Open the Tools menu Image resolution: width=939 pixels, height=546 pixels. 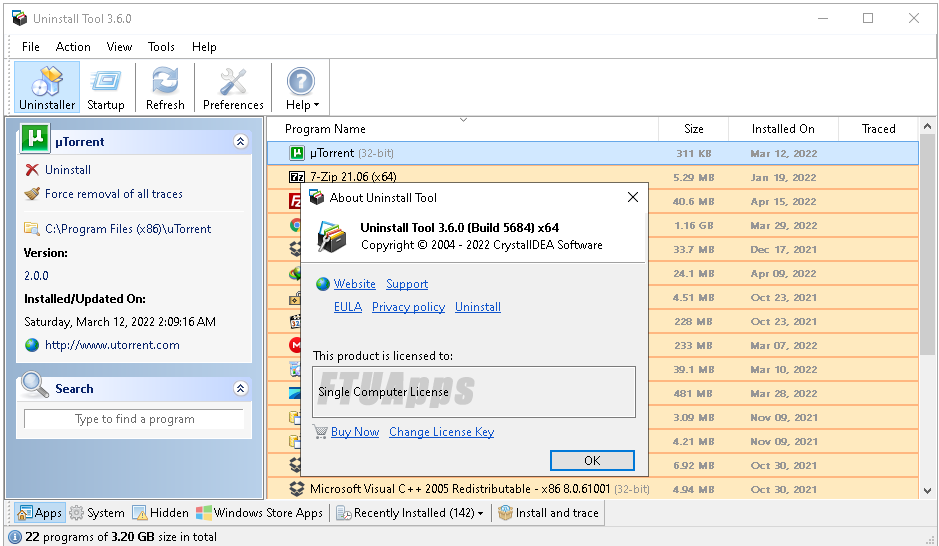coord(161,47)
